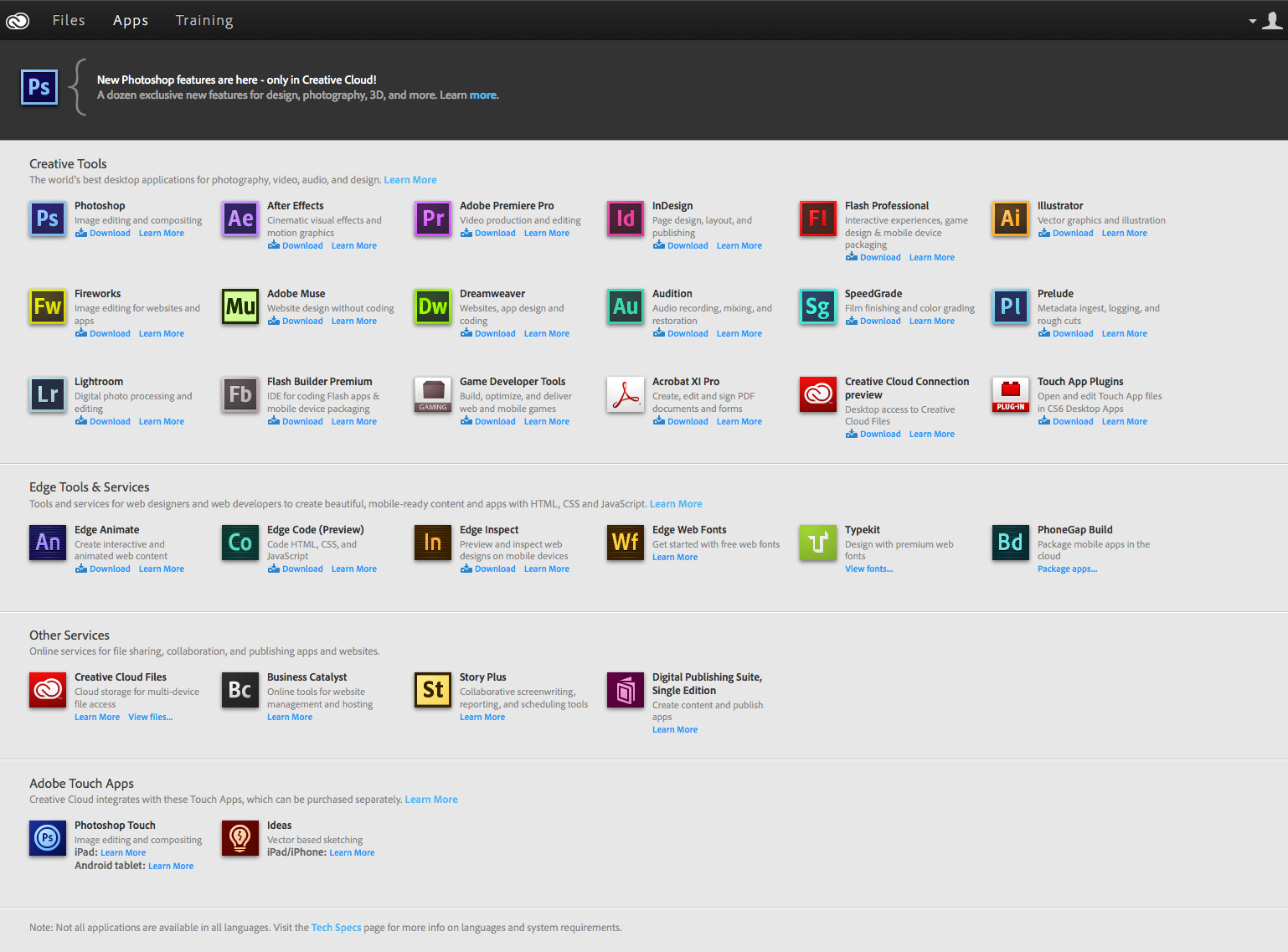The height and width of the screenshot is (952, 1288).
Task: Open Learn More for Business Catalyst
Action: click(290, 718)
